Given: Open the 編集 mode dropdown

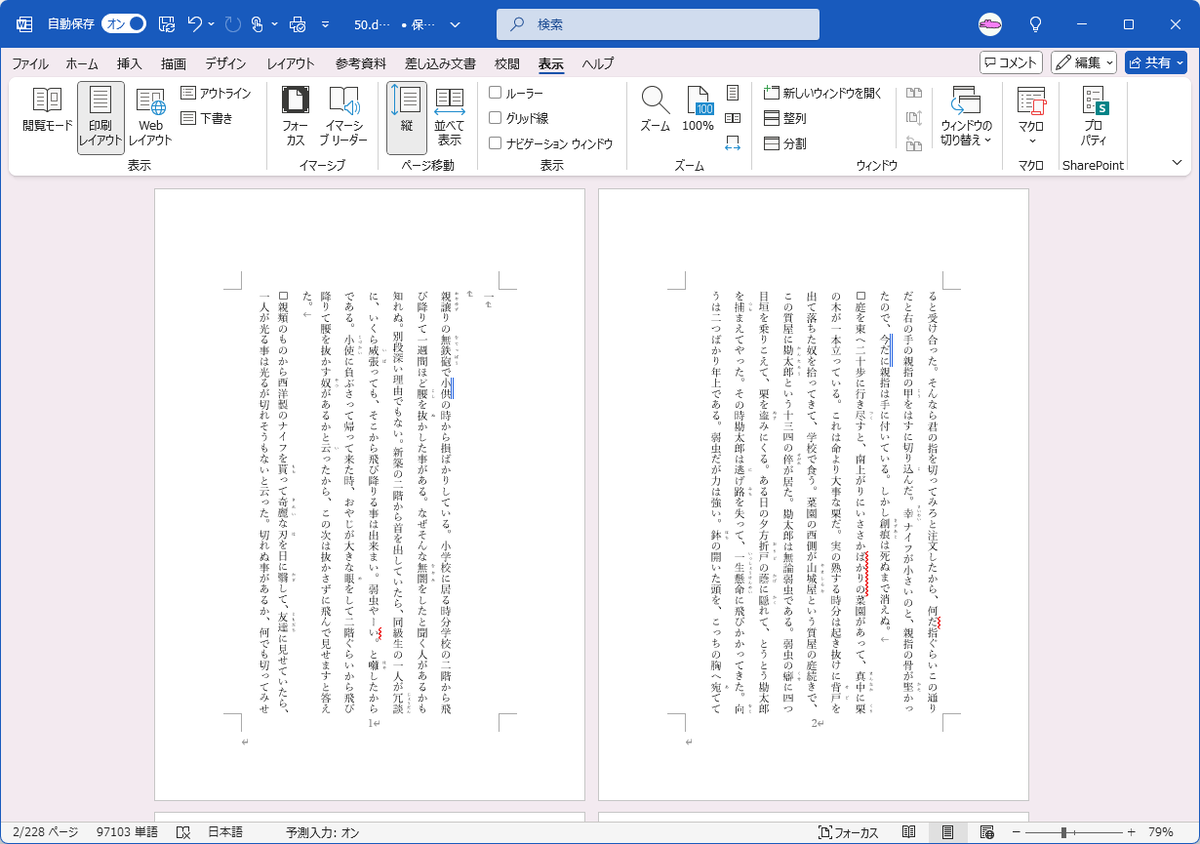Looking at the screenshot, I should coord(1084,62).
